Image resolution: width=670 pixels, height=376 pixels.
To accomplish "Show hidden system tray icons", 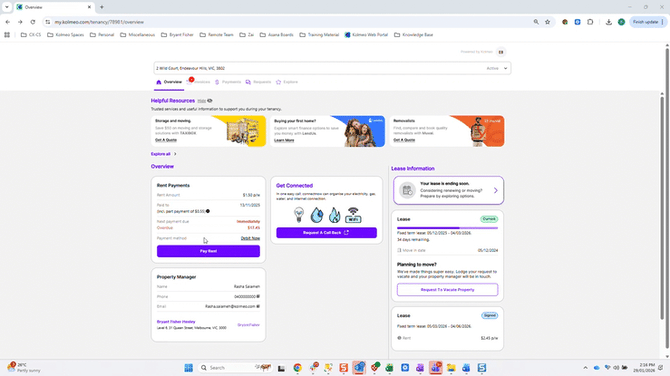I will tap(585, 368).
